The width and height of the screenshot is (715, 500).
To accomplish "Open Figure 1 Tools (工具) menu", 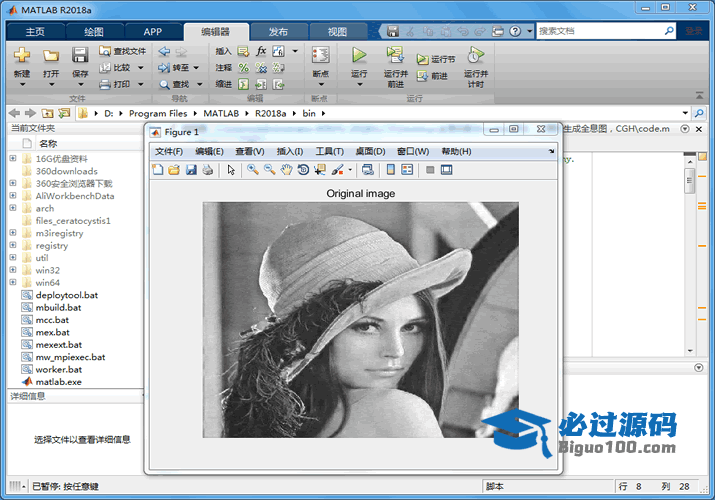I will (x=330, y=151).
